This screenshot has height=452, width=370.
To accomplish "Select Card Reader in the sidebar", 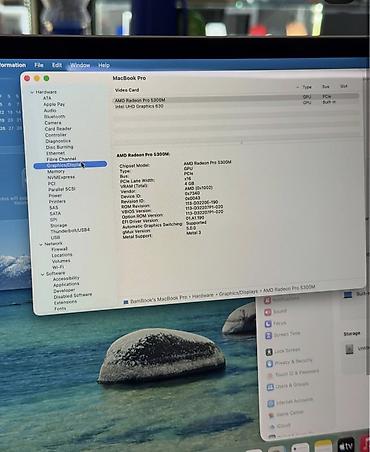I will [x=58, y=129].
